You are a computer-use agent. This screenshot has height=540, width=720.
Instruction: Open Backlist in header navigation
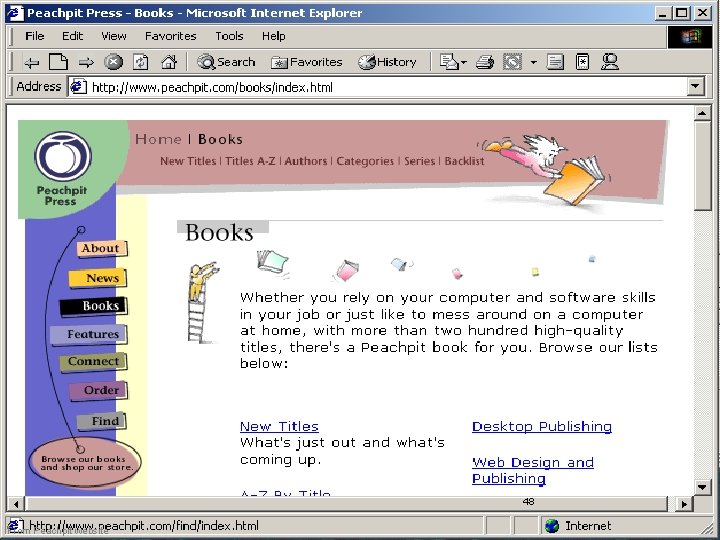click(464, 161)
